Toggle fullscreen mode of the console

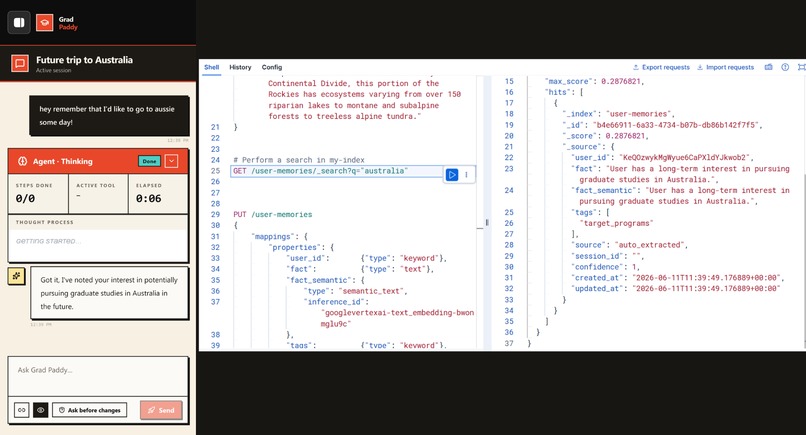click(801, 67)
